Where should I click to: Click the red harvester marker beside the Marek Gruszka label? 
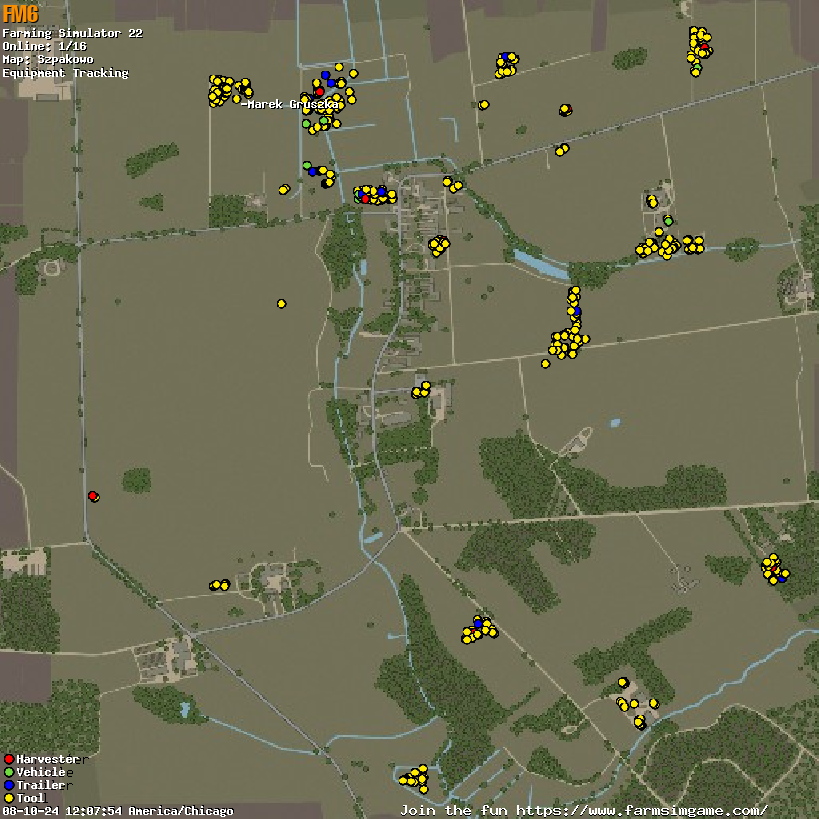point(319,92)
